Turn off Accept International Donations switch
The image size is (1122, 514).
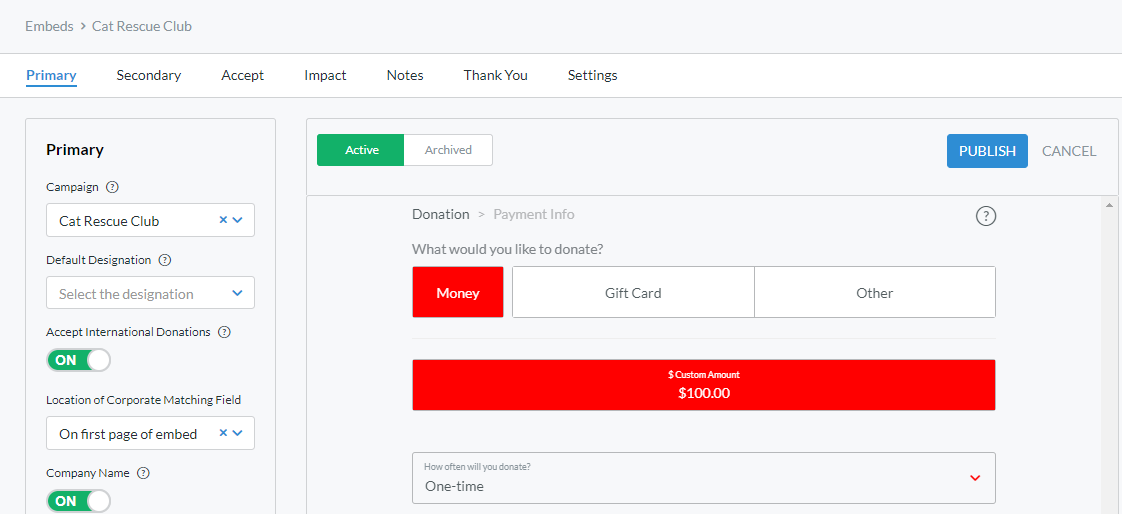click(x=79, y=360)
